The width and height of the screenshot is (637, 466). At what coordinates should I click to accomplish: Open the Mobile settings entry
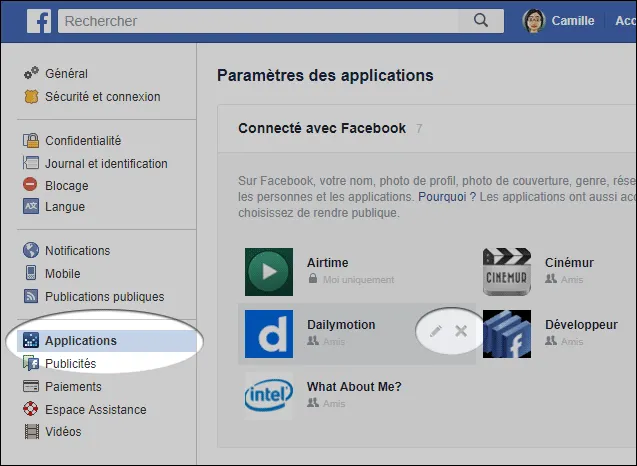pos(63,273)
